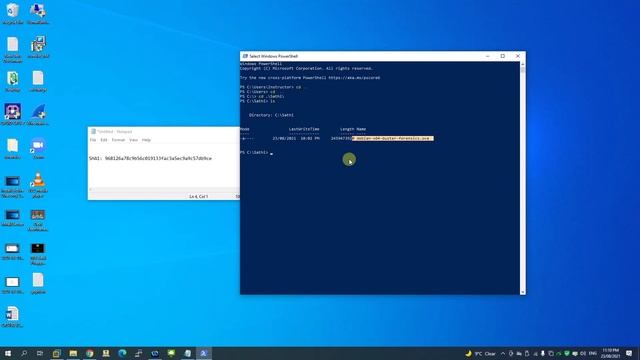The width and height of the screenshot is (640, 360).
Task: Maximize the PowerShell window
Action: coord(503,56)
